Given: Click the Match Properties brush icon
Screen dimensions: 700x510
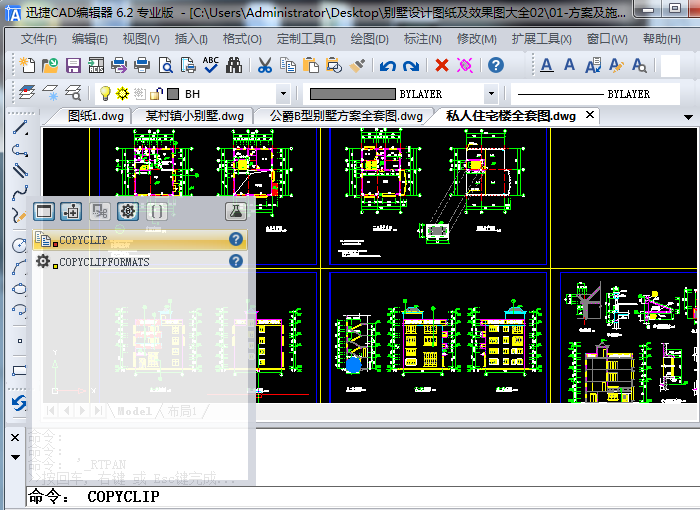Looking at the screenshot, I should (x=357, y=65).
